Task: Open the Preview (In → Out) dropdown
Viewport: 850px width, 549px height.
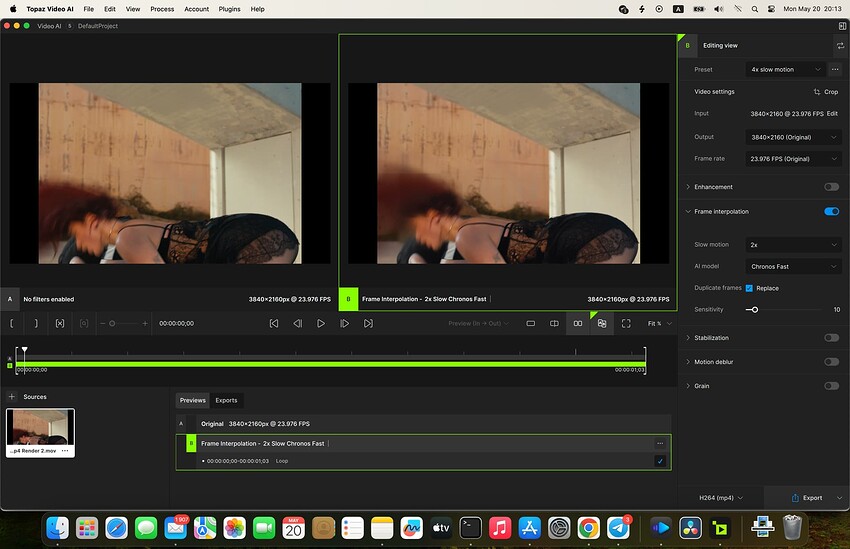Action: 478,324
